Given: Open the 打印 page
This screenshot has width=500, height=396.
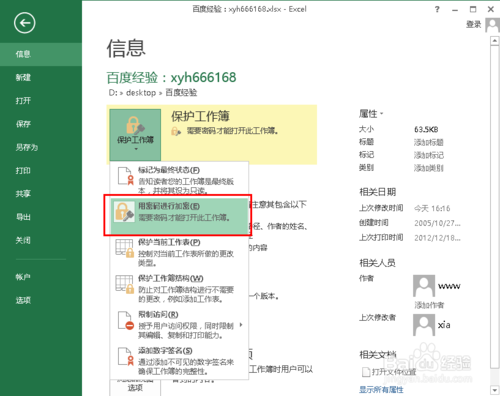Looking at the screenshot, I should point(41,171).
